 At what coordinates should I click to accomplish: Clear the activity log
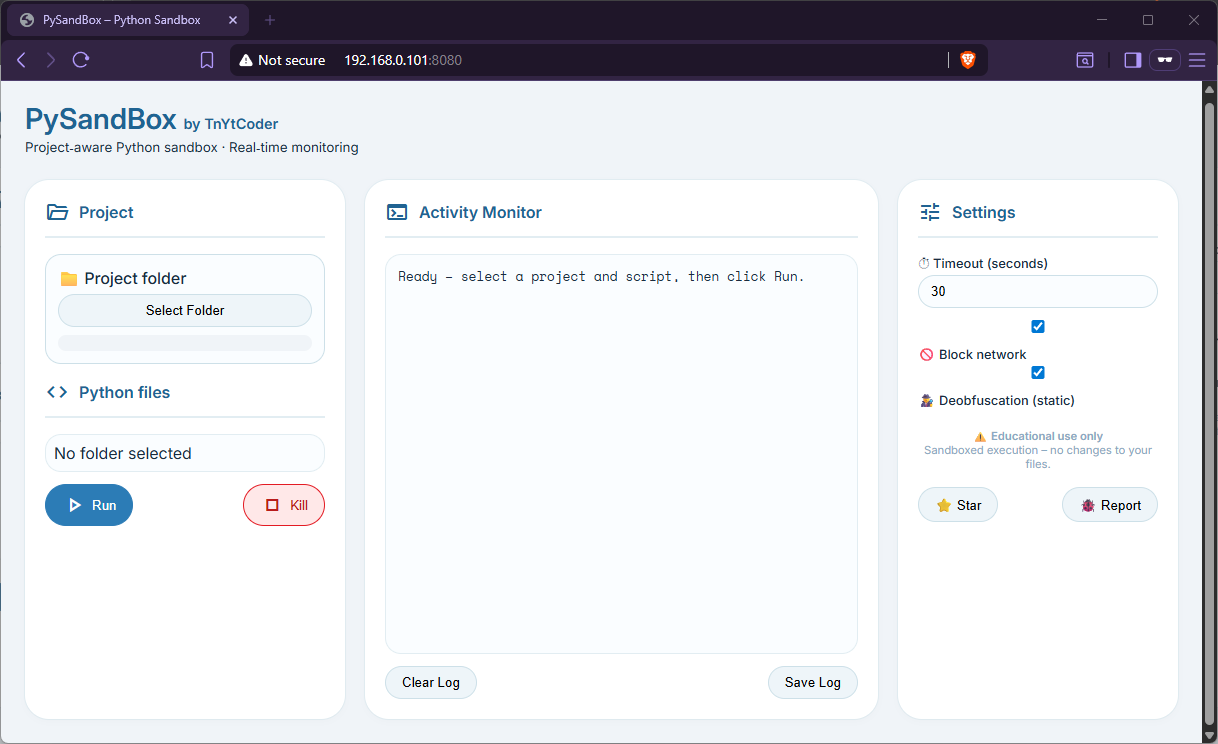[431, 682]
